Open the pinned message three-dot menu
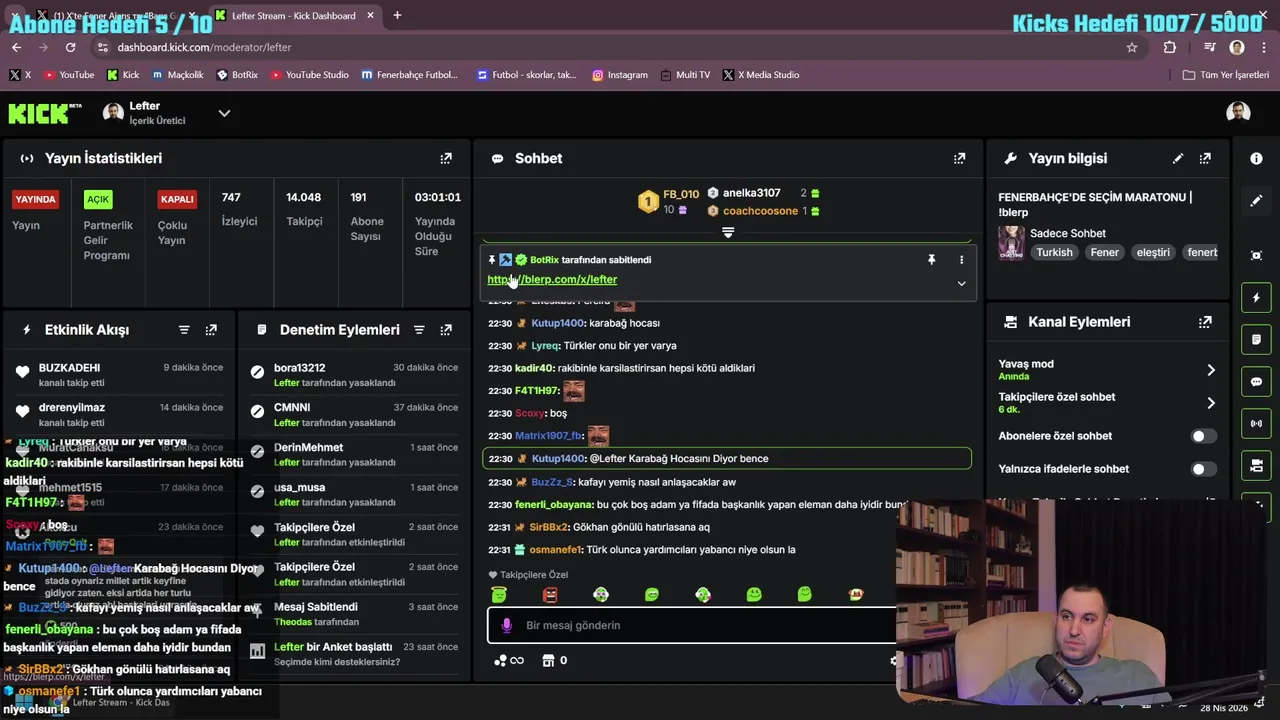 (961, 260)
